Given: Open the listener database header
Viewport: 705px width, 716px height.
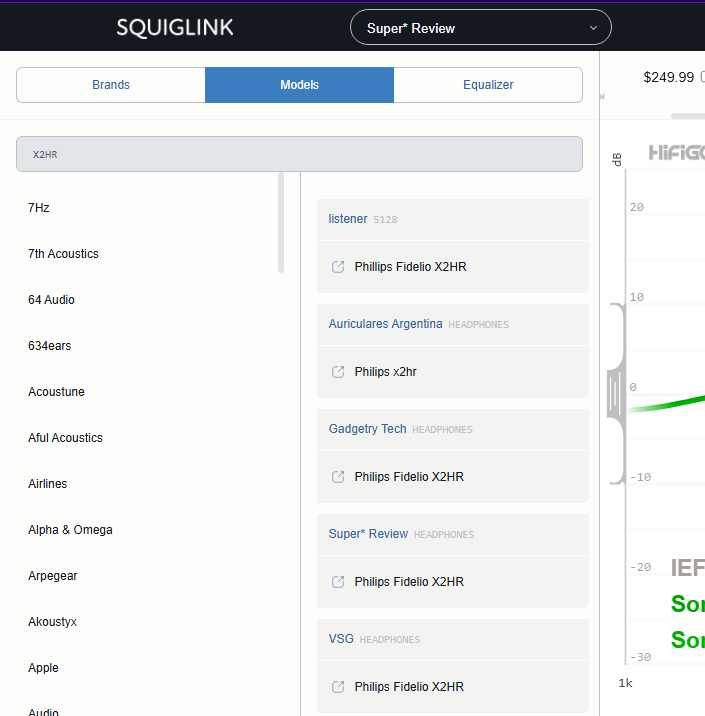Looking at the screenshot, I should (x=452, y=220).
